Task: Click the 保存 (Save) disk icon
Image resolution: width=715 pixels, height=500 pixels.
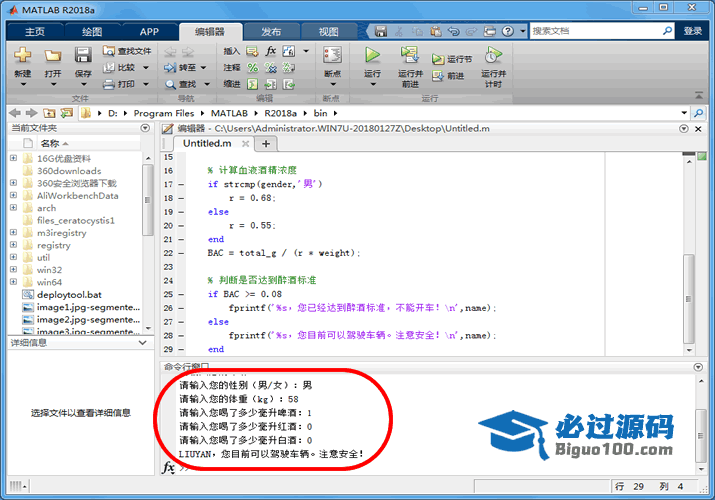Action: pyautogui.click(x=83, y=55)
